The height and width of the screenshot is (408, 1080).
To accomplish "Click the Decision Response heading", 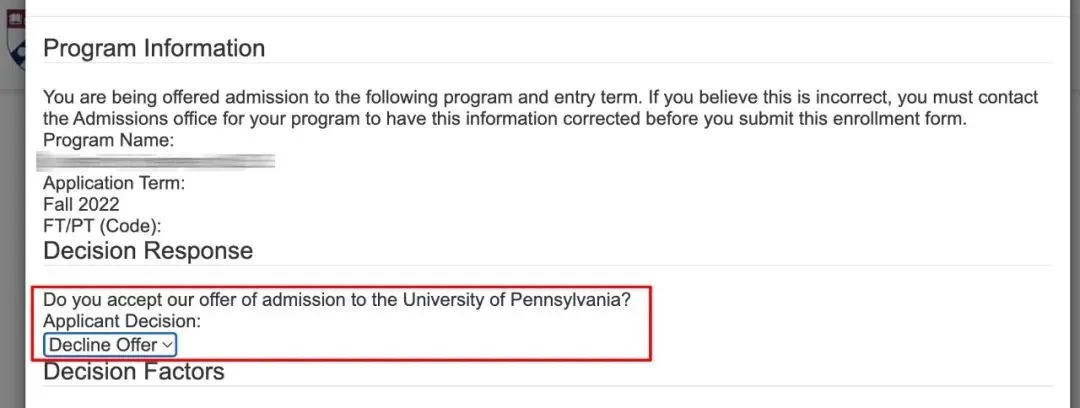I will (147, 250).
